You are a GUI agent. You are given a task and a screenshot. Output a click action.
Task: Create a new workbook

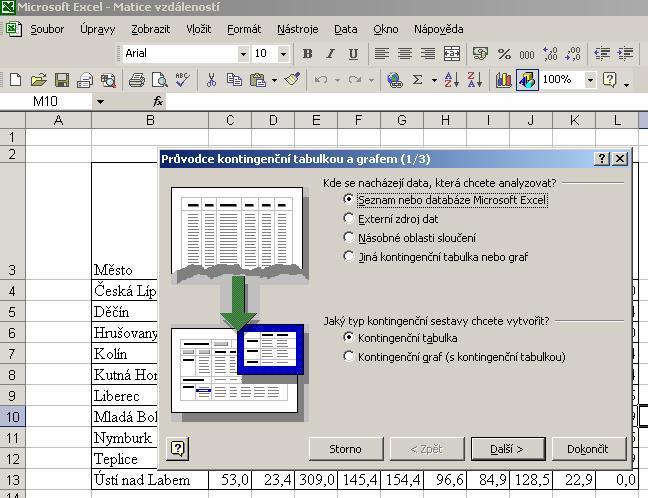point(15,80)
